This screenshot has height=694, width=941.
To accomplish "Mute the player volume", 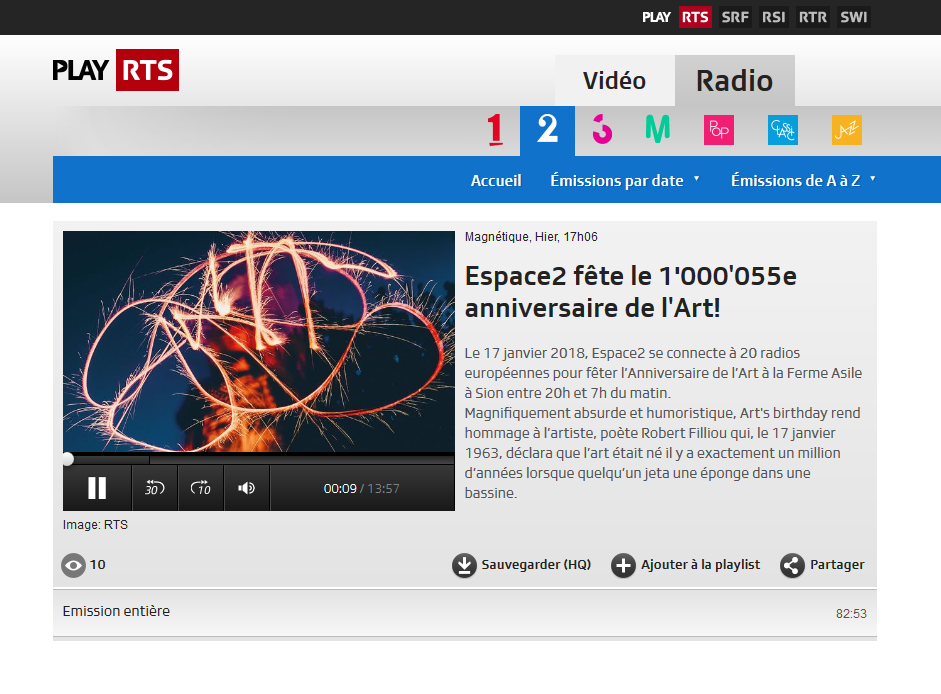I will (x=247, y=488).
